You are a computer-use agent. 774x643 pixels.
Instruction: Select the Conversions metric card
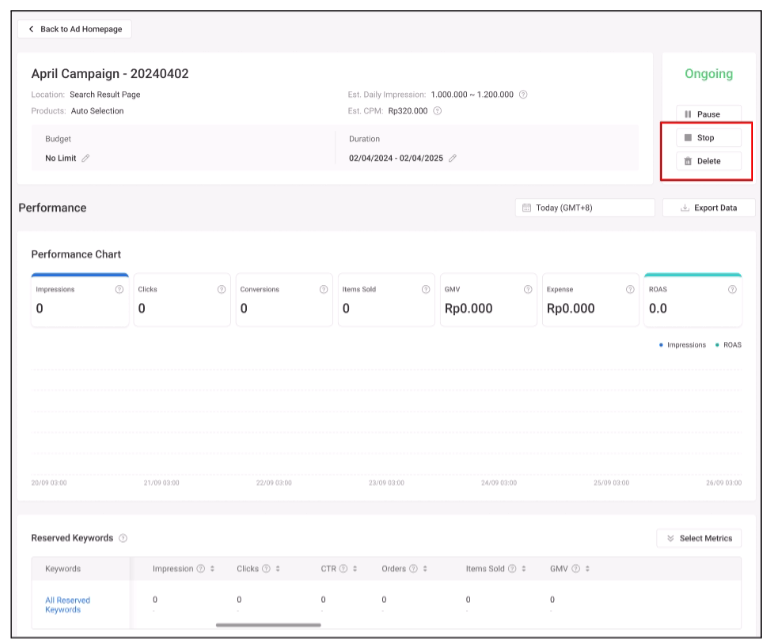tap(284, 300)
